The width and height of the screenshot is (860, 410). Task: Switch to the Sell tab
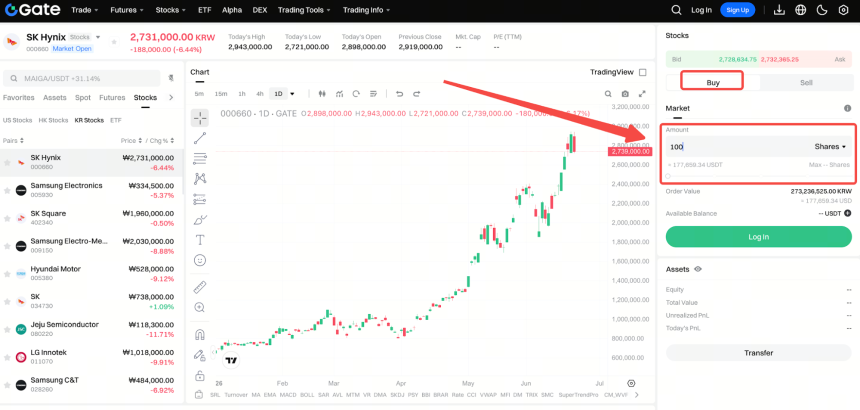(806, 83)
